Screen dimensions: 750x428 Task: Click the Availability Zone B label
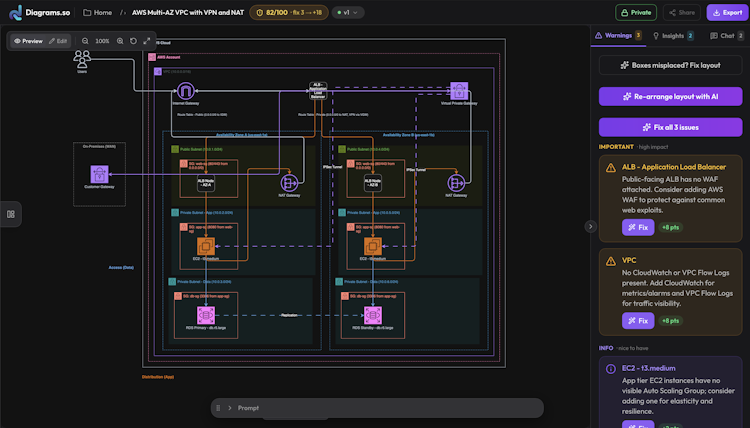pyautogui.click(x=408, y=135)
